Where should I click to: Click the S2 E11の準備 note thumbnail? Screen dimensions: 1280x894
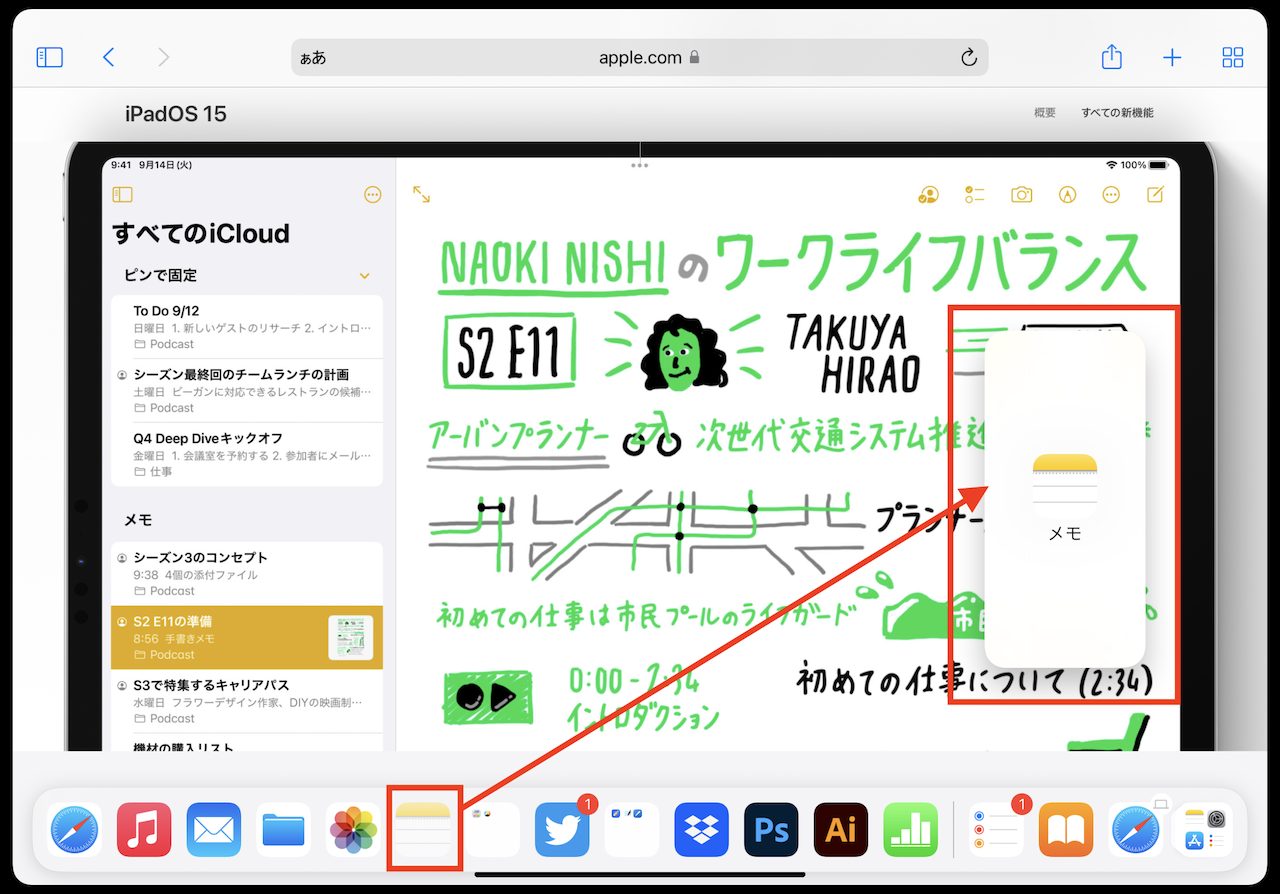351,638
